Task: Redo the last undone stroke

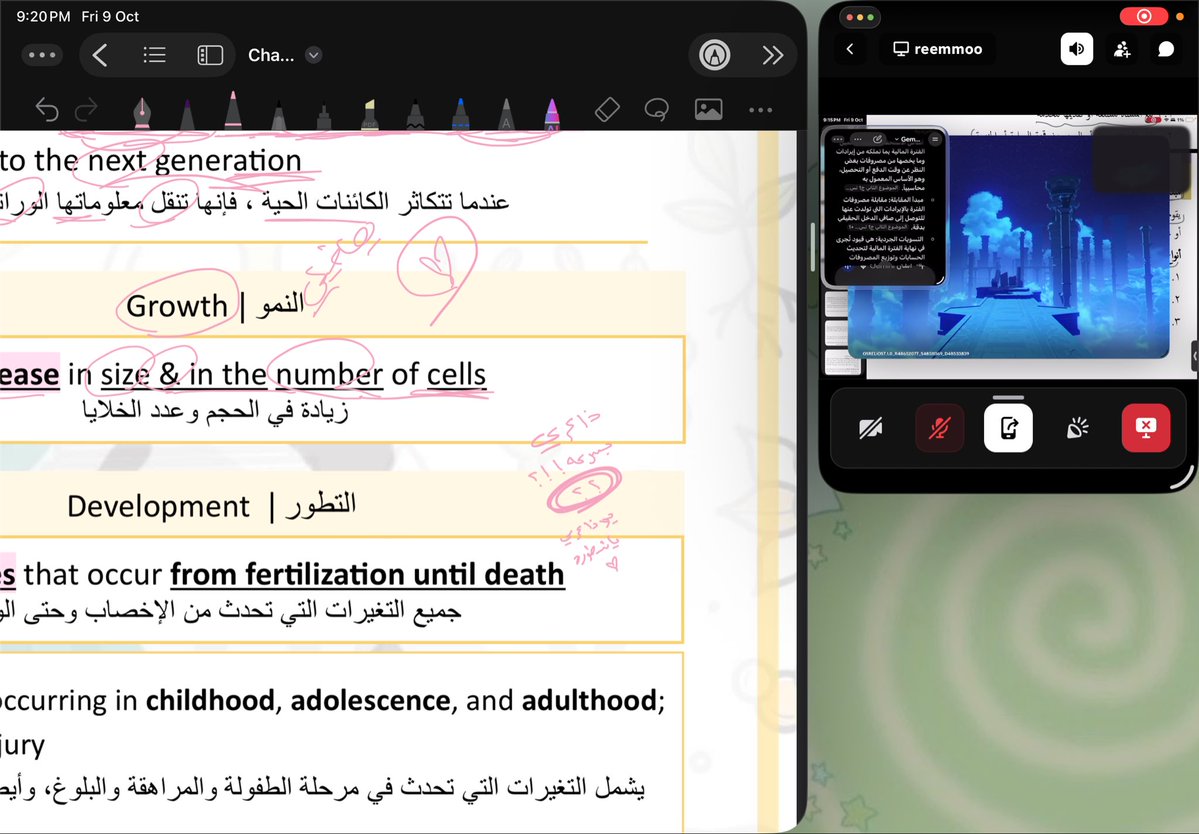Action: pos(86,110)
